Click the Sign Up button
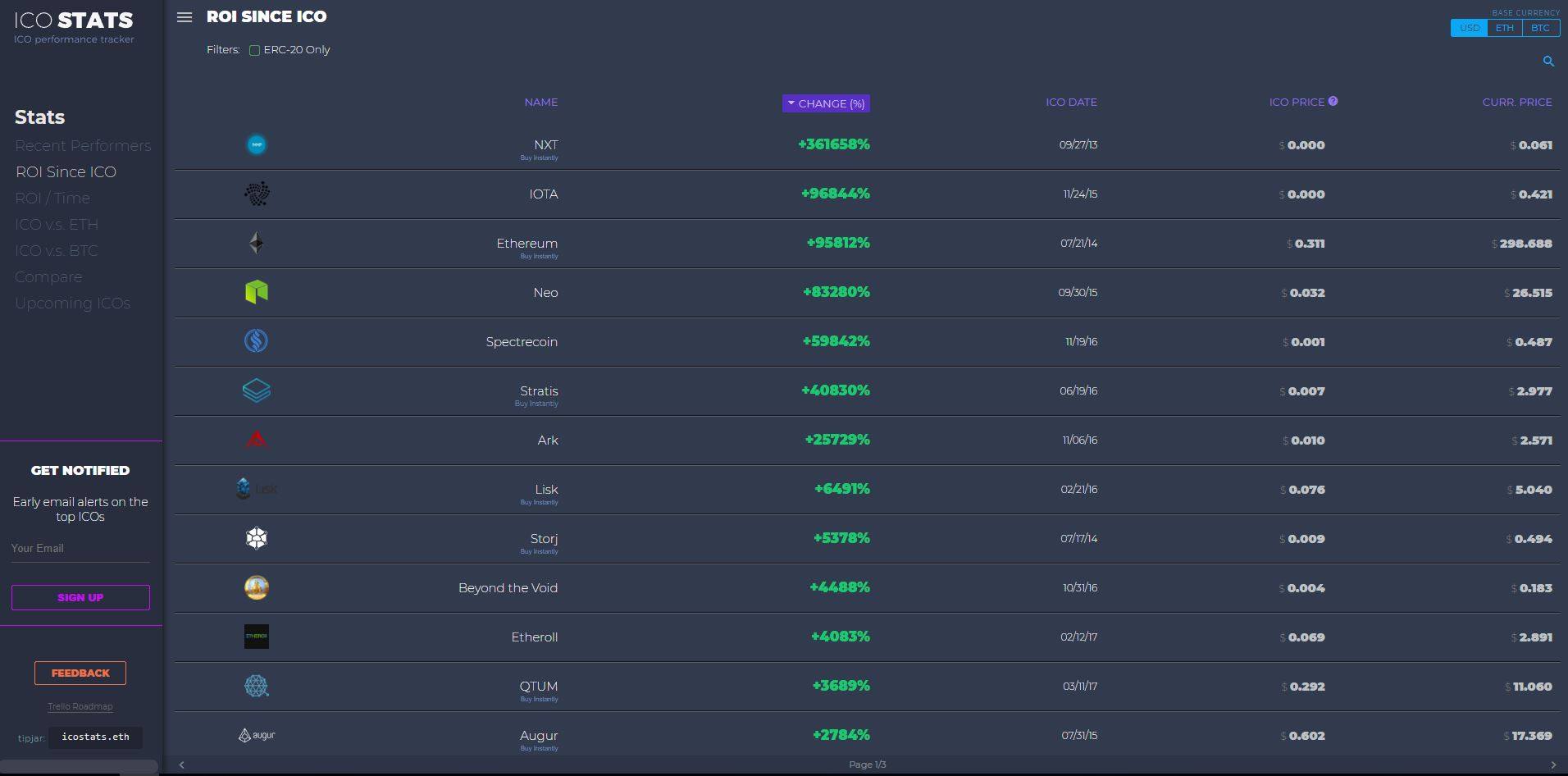This screenshot has width=1568, height=776. 80,597
